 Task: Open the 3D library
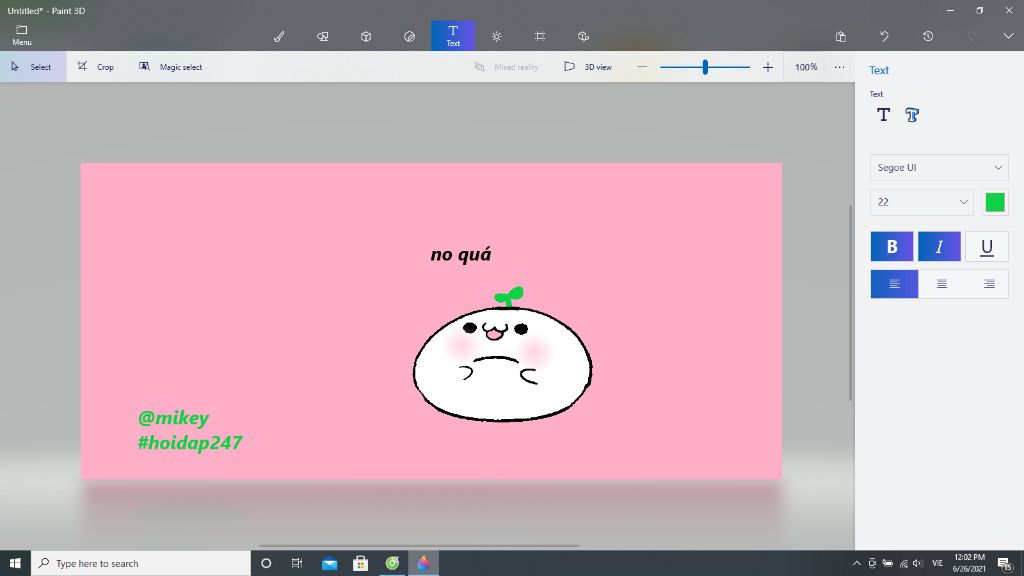click(583, 35)
